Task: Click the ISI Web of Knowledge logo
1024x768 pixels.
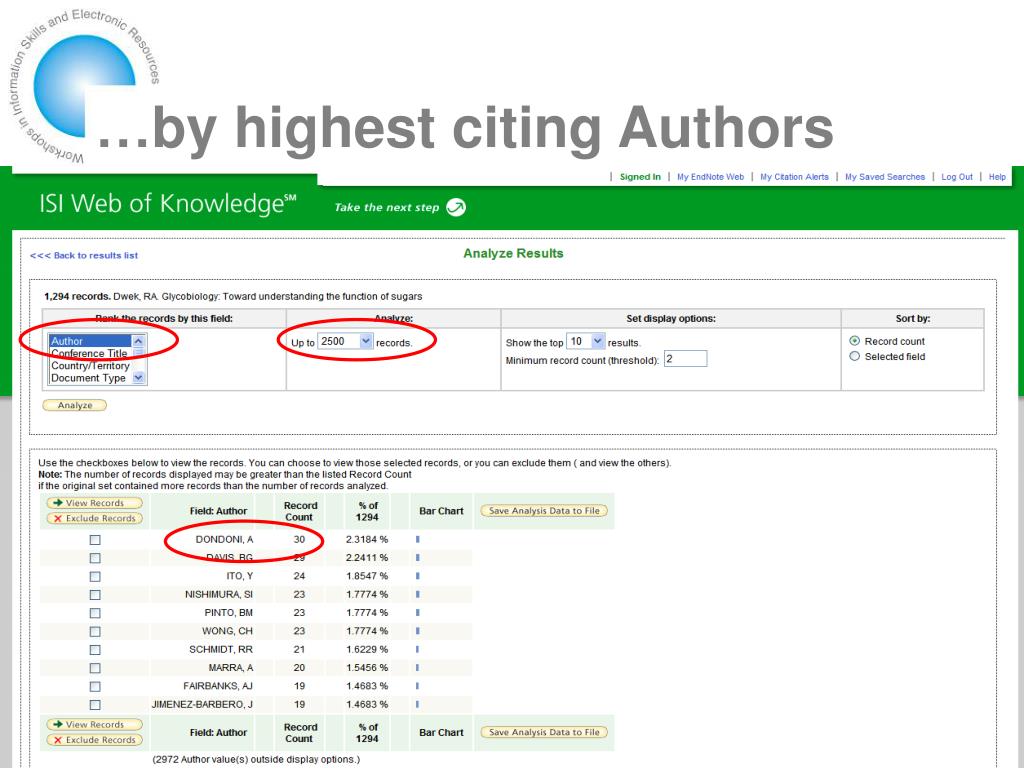Action: point(168,204)
